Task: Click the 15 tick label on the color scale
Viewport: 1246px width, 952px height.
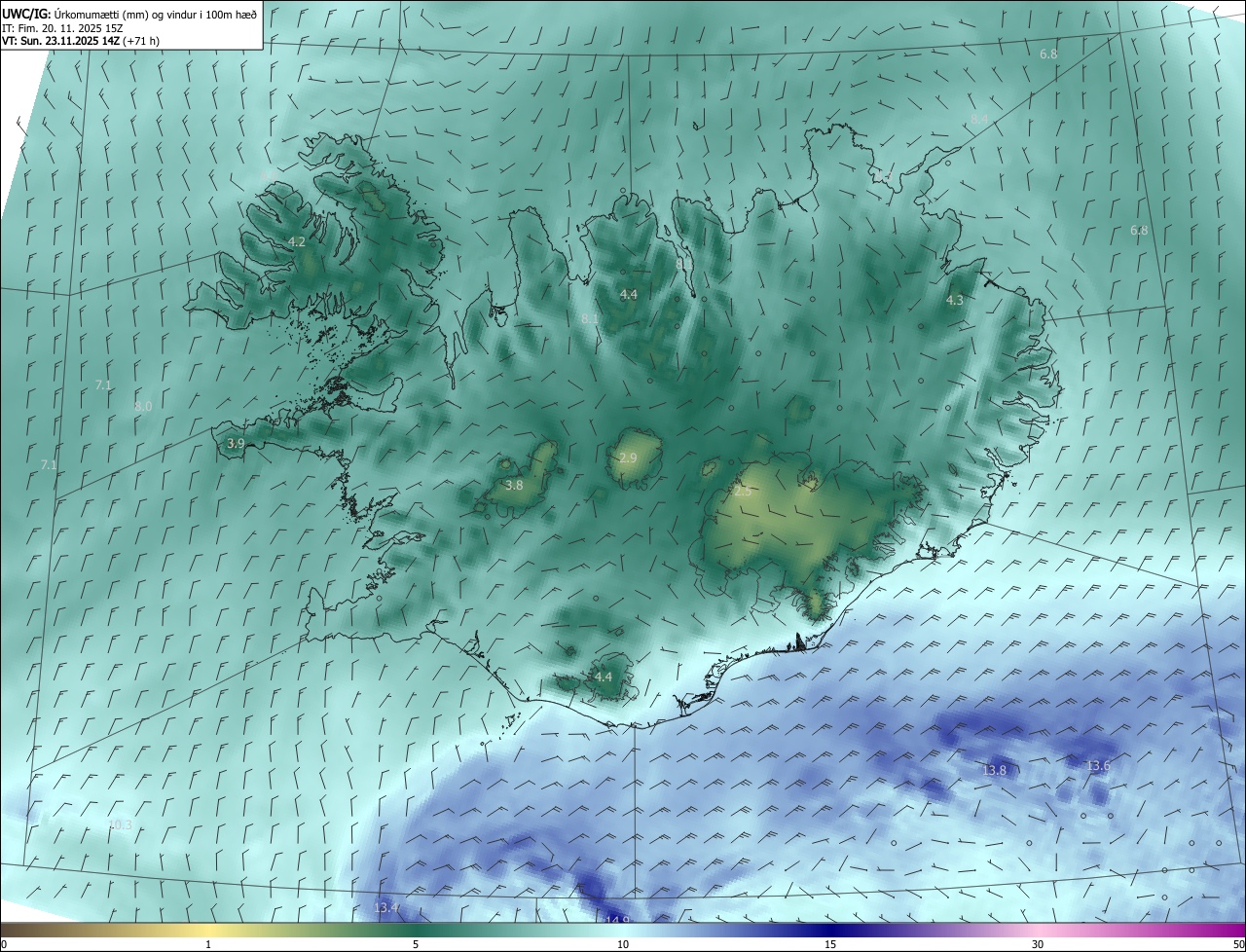Action: (830, 944)
